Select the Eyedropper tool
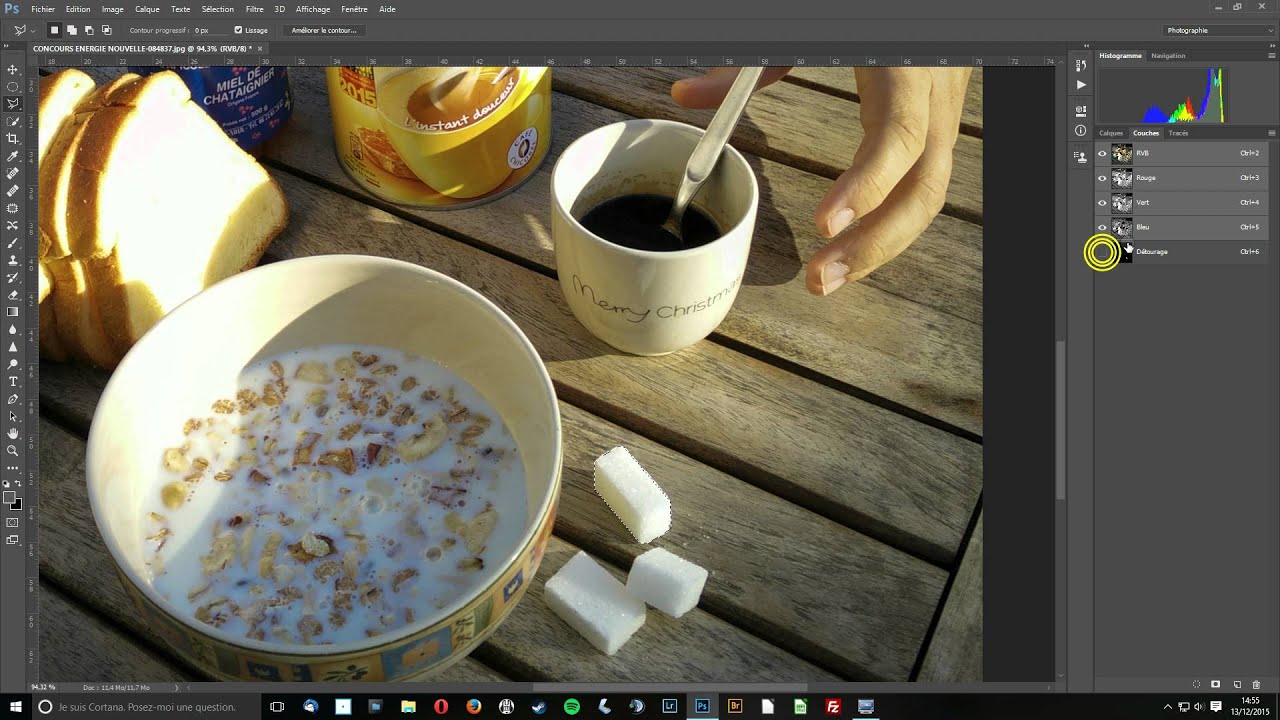 13,156
